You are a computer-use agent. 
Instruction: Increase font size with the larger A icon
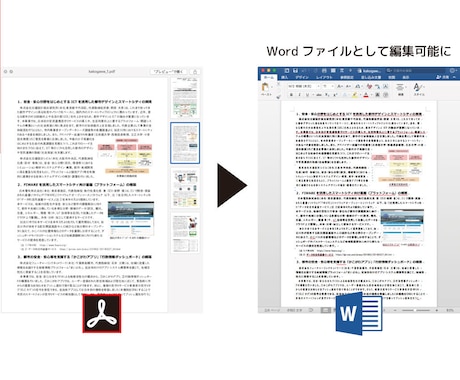click(340, 86)
